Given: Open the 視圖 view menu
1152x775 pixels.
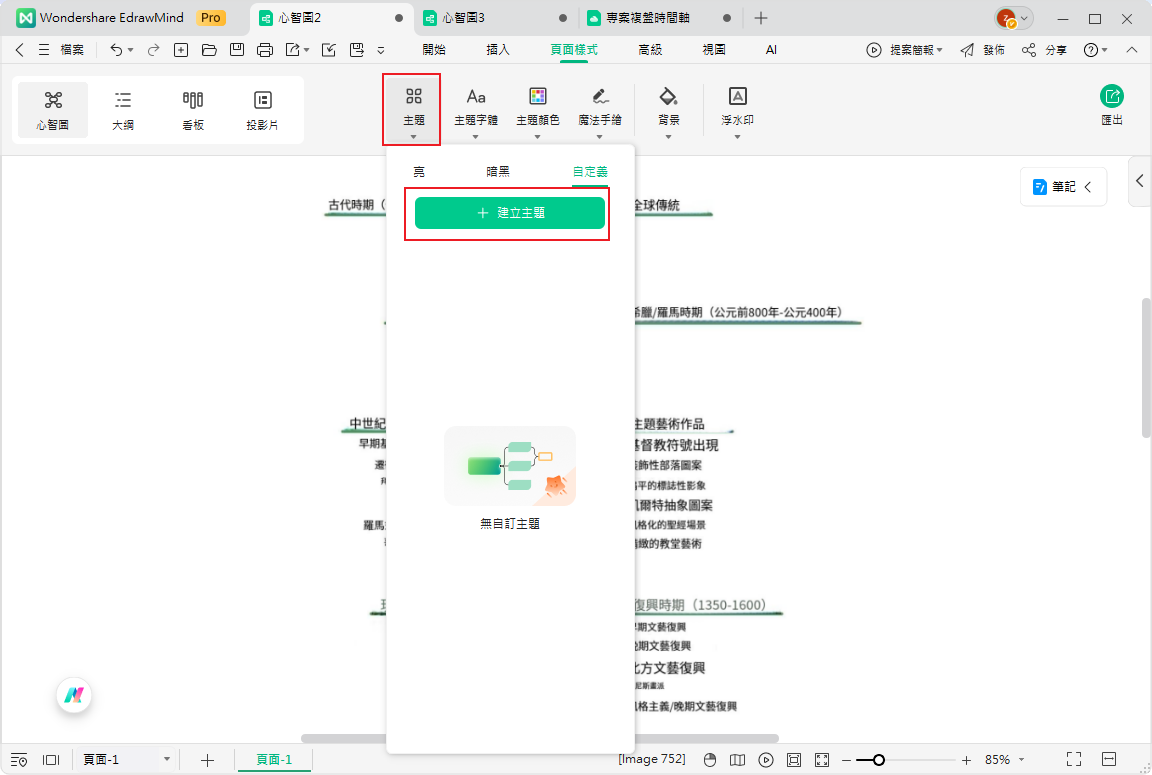Looking at the screenshot, I should [x=713, y=49].
